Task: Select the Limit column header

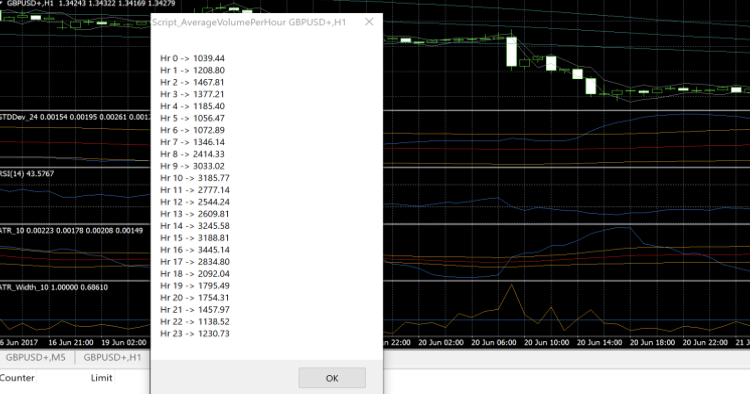Action: 101,378
